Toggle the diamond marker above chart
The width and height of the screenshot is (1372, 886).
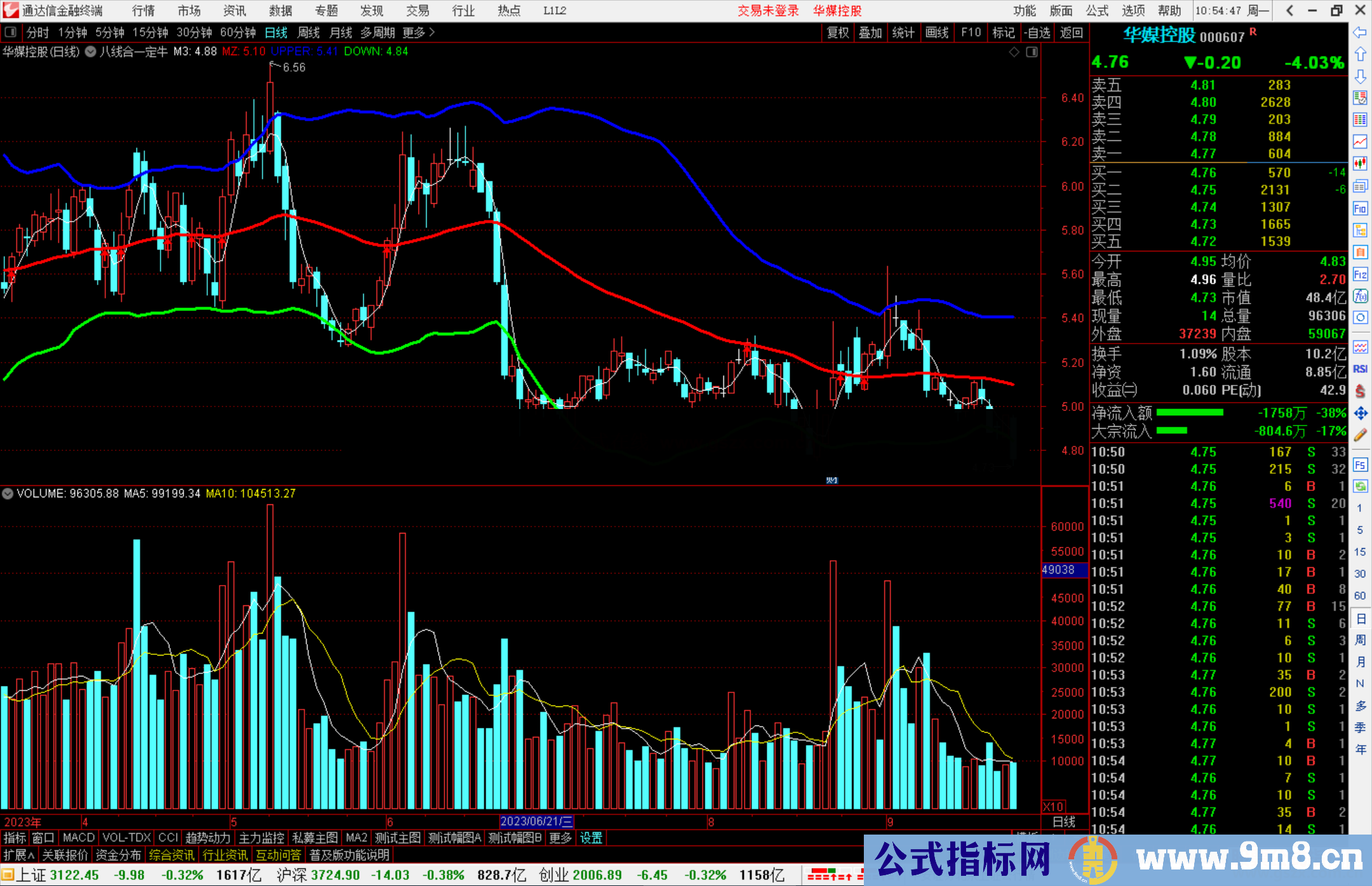coord(1014,52)
